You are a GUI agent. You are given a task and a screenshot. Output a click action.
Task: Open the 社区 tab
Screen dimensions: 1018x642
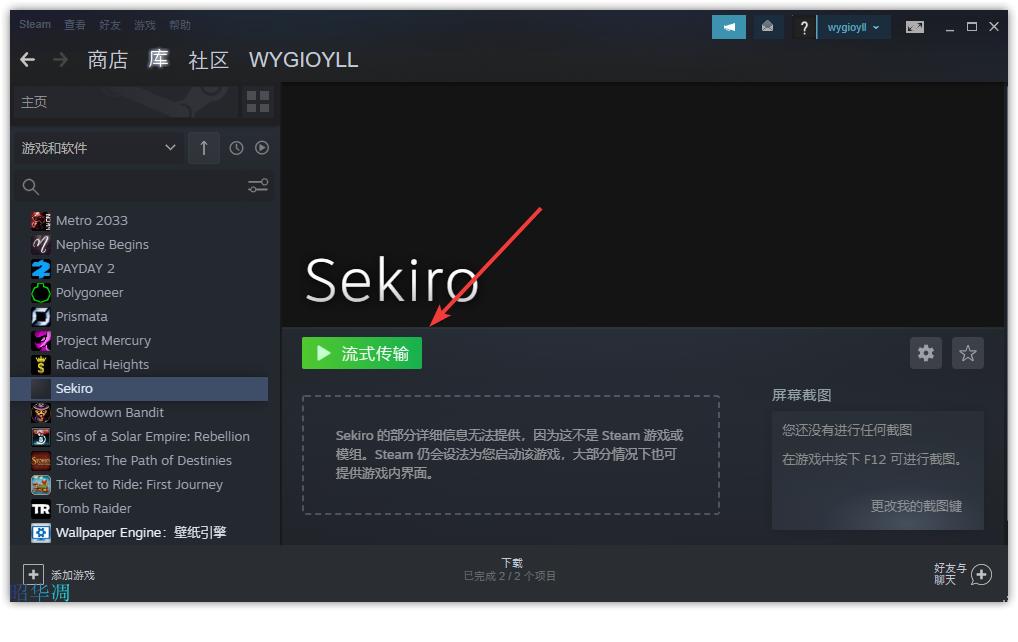[207, 60]
